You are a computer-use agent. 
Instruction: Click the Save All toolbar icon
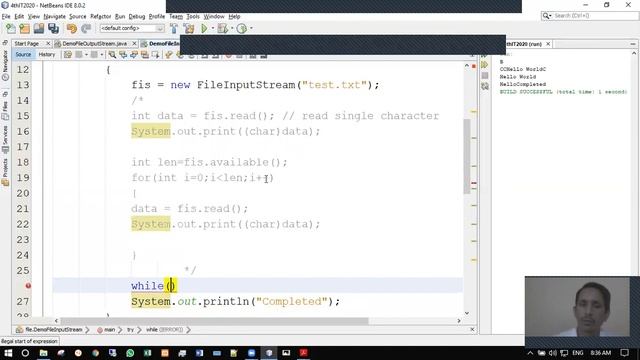(x=53, y=29)
